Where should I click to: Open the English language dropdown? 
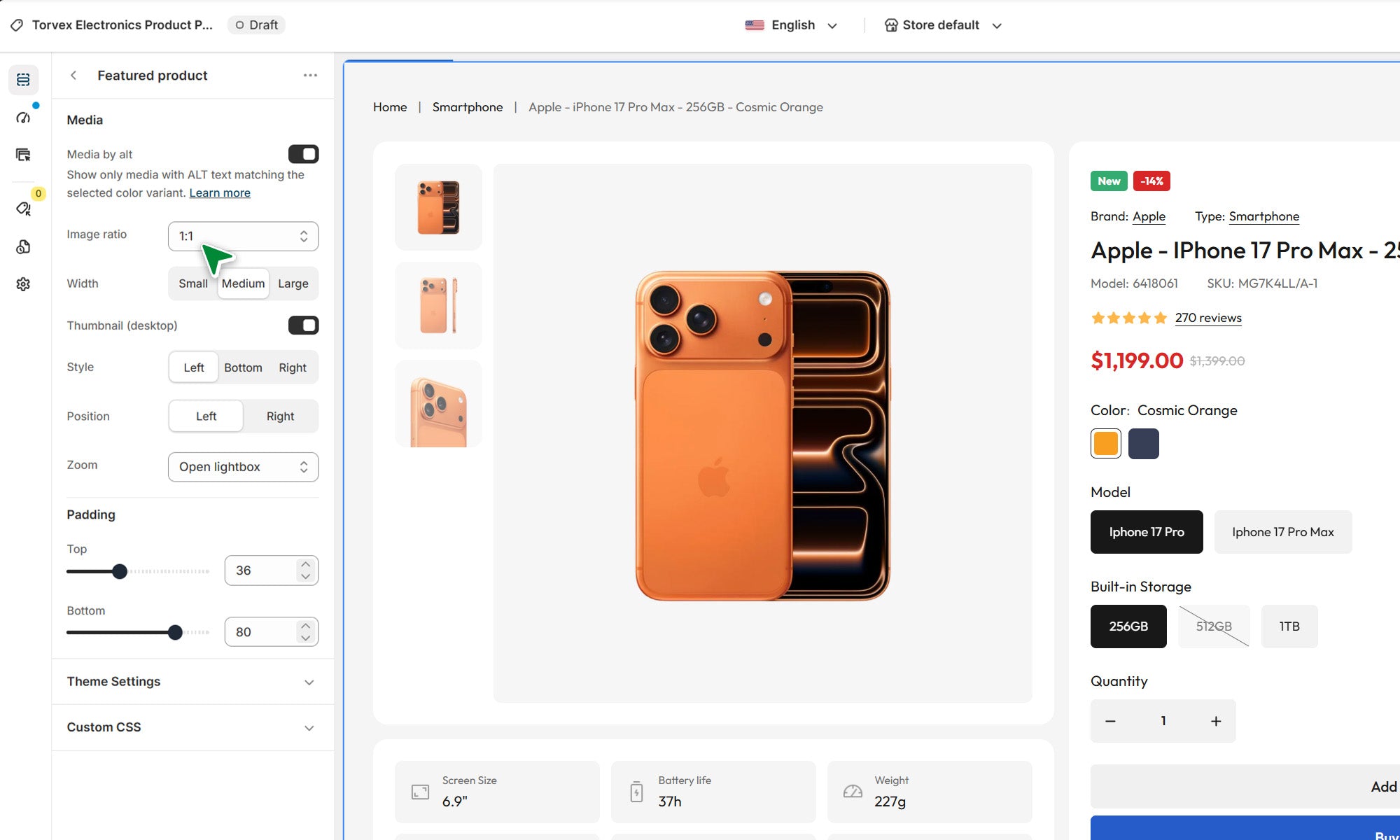(792, 25)
